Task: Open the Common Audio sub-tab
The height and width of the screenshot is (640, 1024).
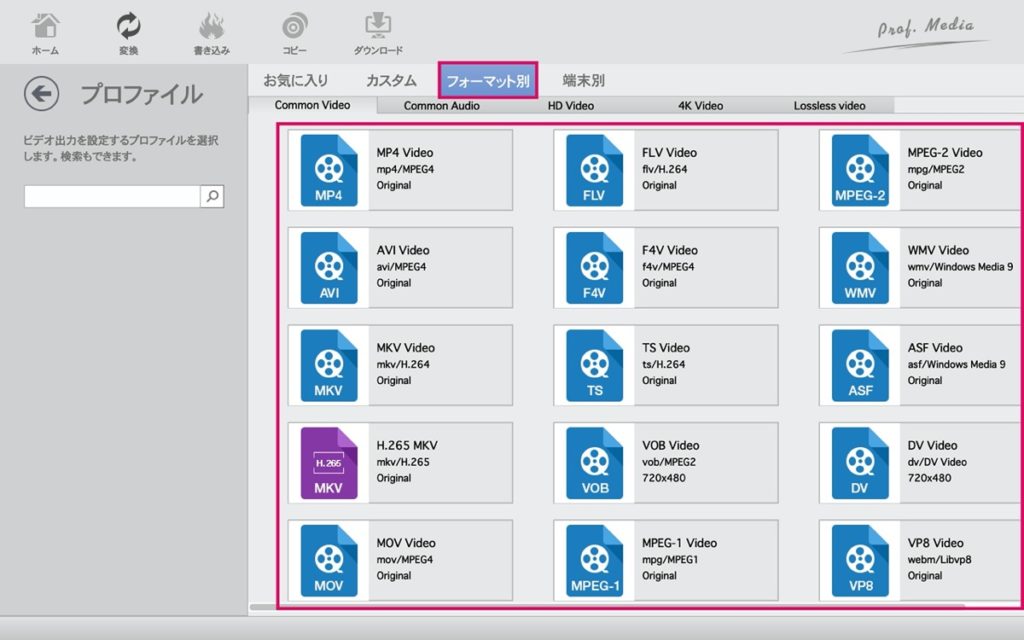Action: tap(441, 106)
